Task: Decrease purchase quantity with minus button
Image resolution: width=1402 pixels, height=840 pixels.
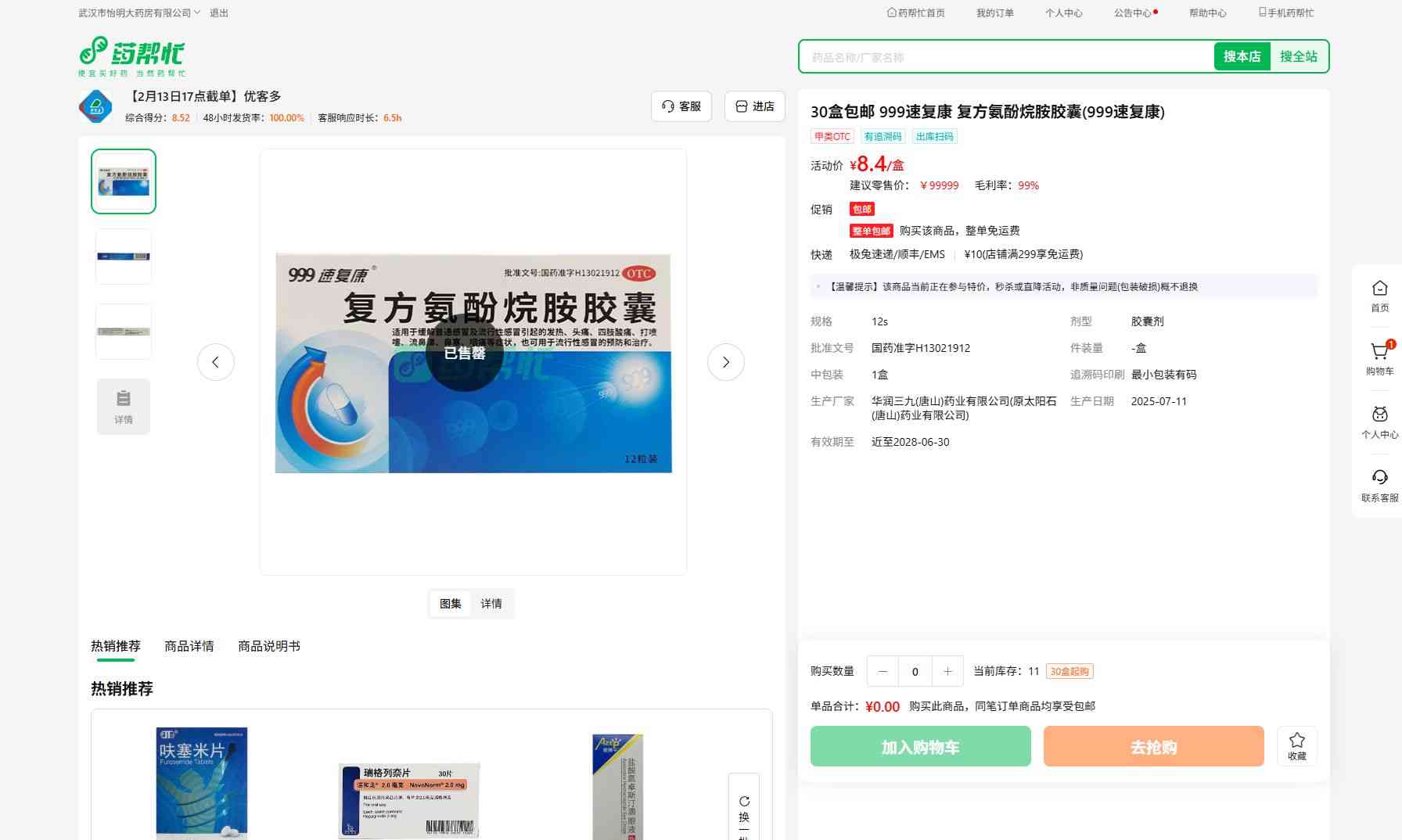Action: [x=883, y=672]
